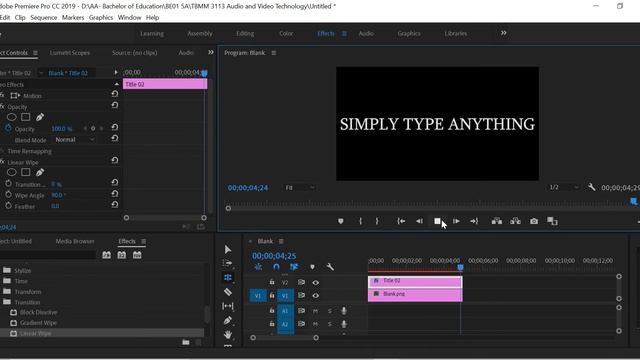Toggle Opacity animation stopwatch
The width and height of the screenshot is (640, 360).
[x=8, y=128]
